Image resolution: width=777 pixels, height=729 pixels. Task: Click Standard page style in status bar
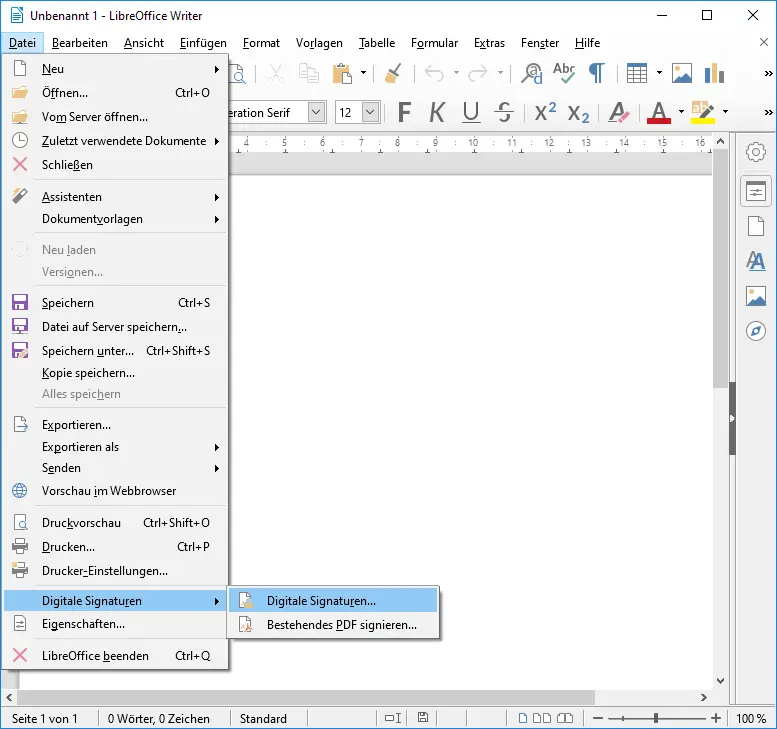coord(263,719)
